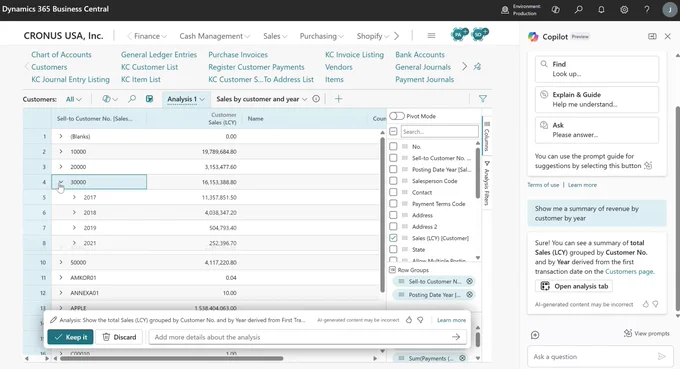Open the Finance menu
Viewport: 680px width, 369px height.
point(150,36)
